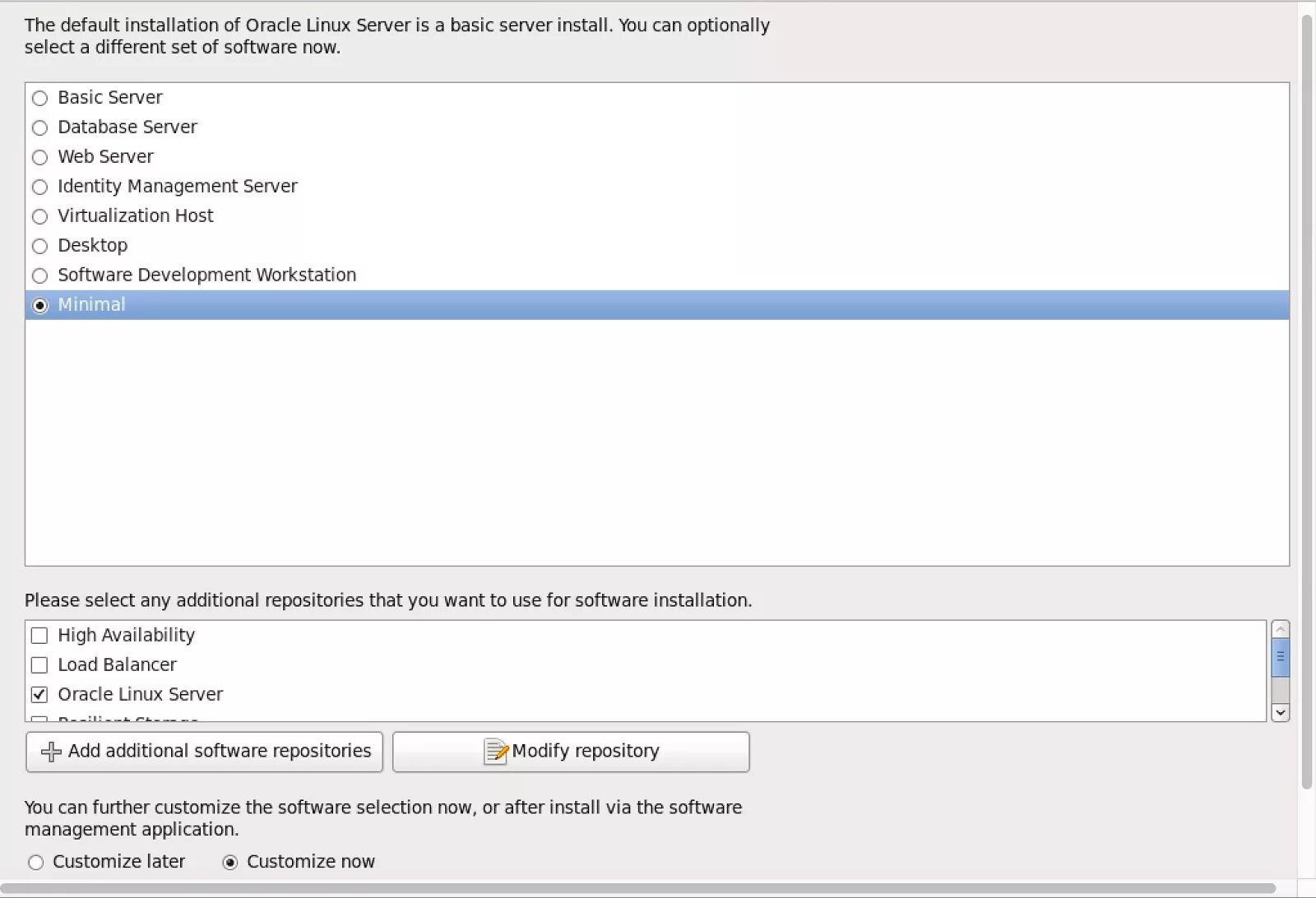Enable the High Availability repository checkbox
1316x898 pixels.
pos(39,636)
